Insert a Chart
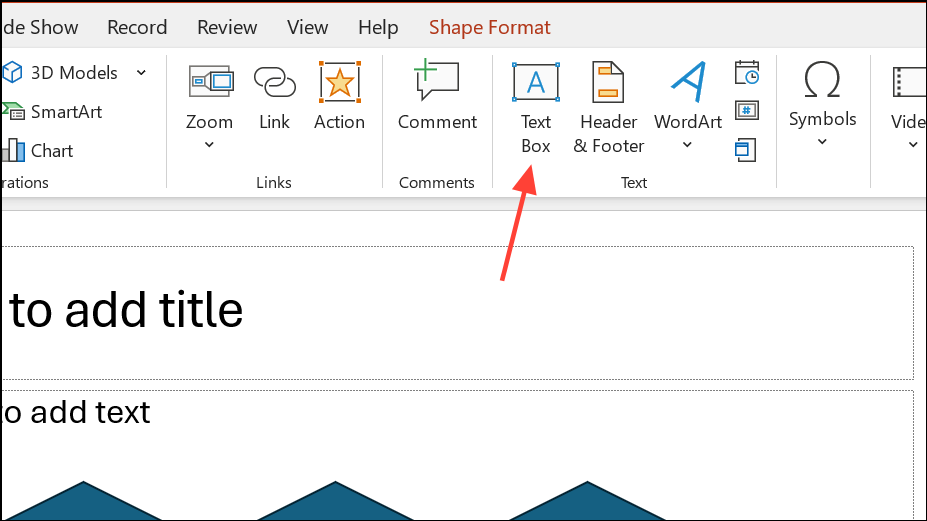The image size is (927, 521). [39, 150]
